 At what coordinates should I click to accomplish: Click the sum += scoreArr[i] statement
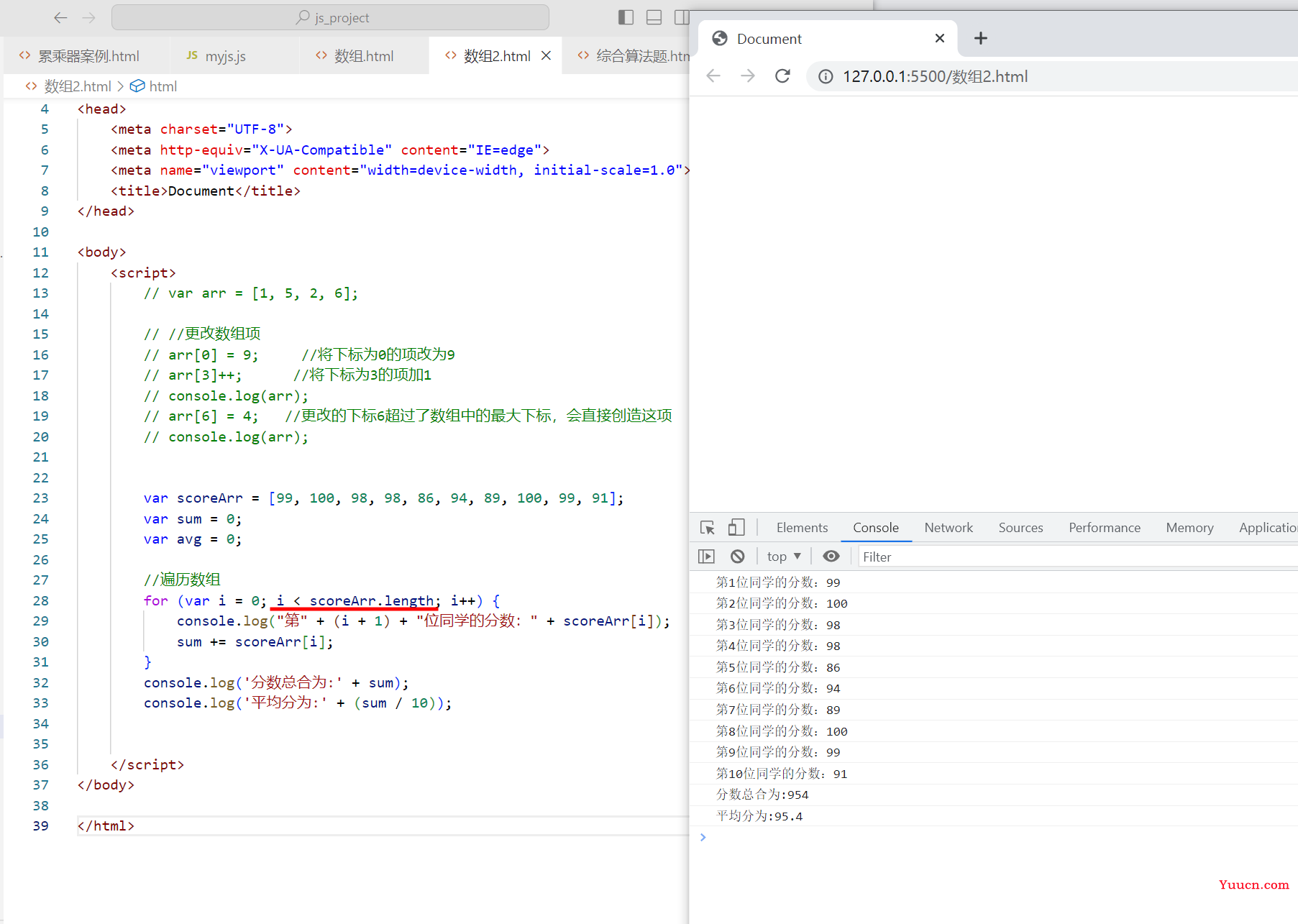255,641
